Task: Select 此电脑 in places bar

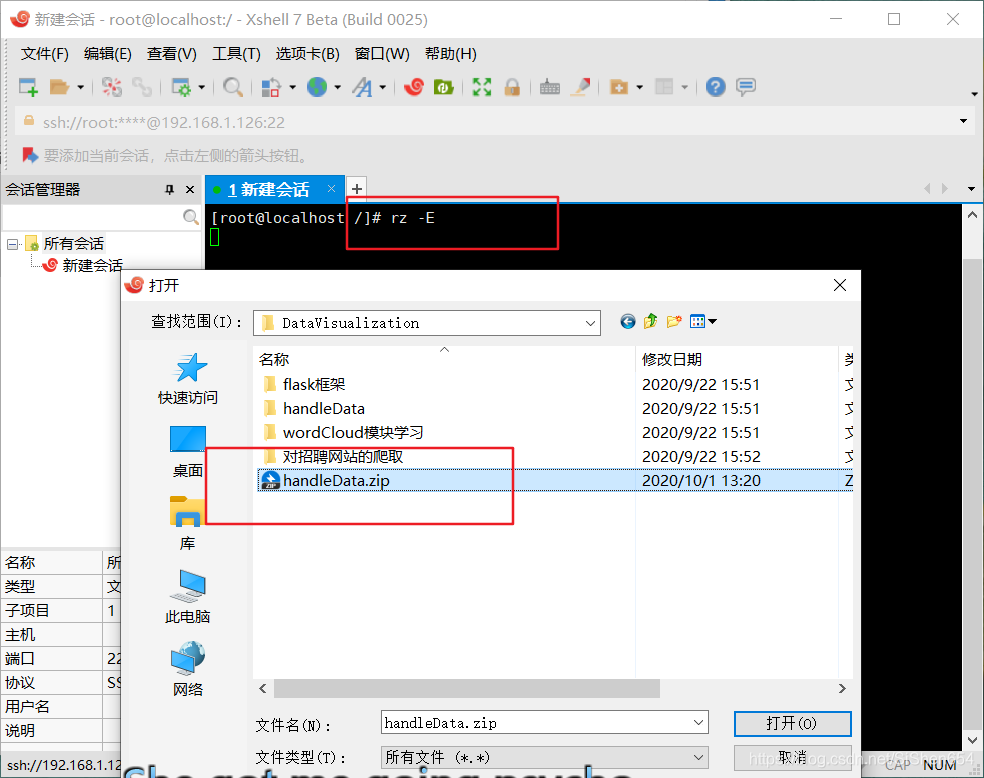Action: pyautogui.click(x=188, y=597)
